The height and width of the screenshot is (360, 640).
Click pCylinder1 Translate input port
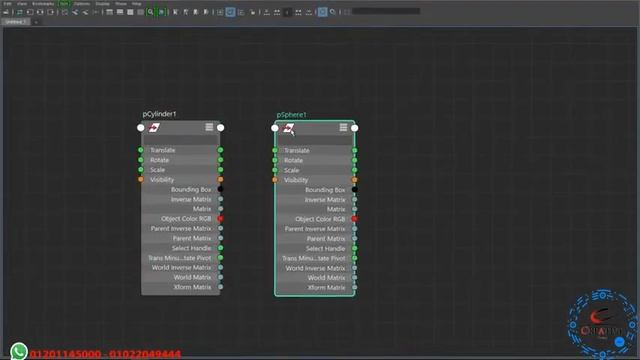click(x=141, y=150)
